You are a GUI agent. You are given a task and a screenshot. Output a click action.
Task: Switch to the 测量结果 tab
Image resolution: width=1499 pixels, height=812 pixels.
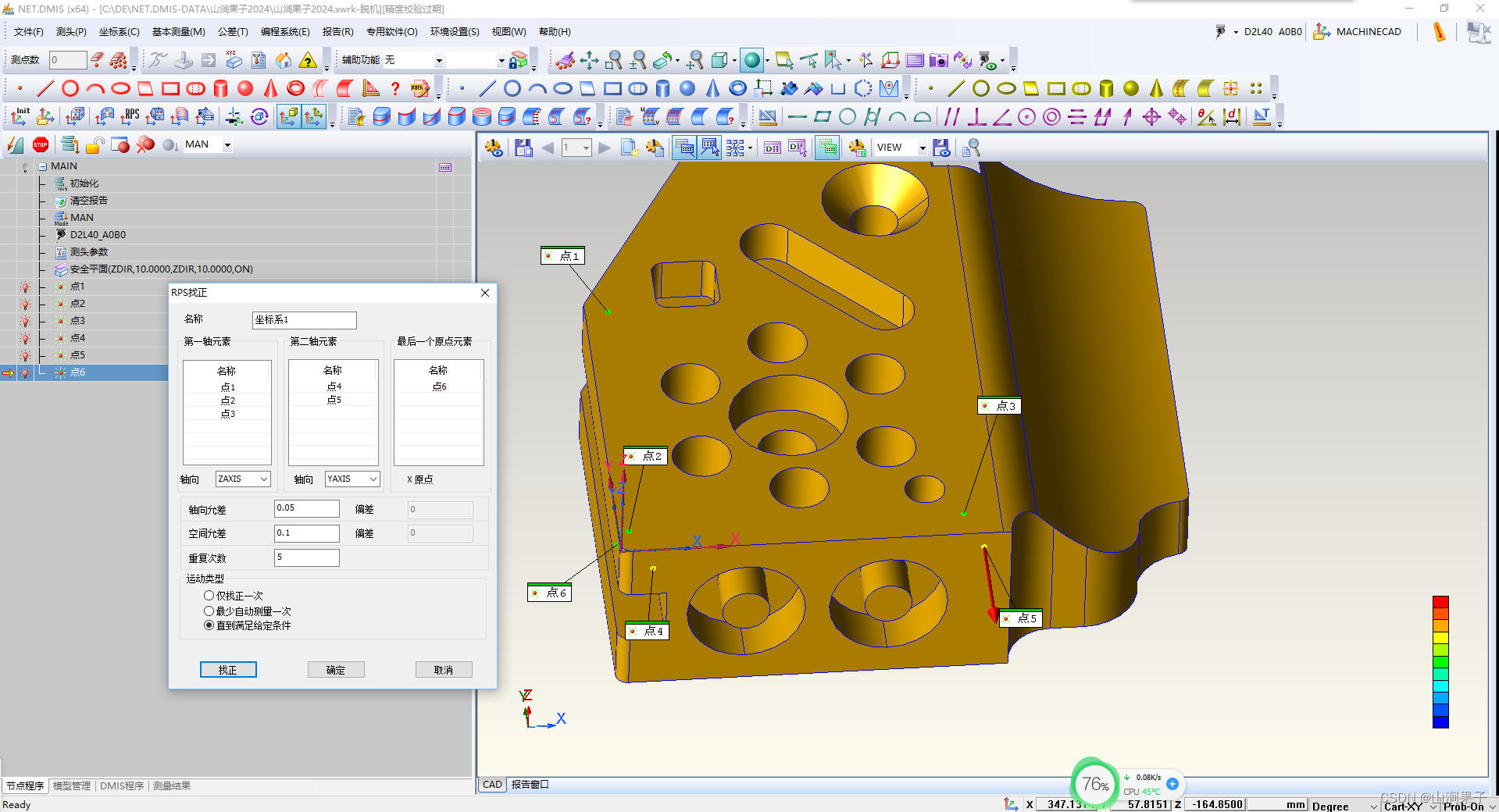tap(172, 785)
